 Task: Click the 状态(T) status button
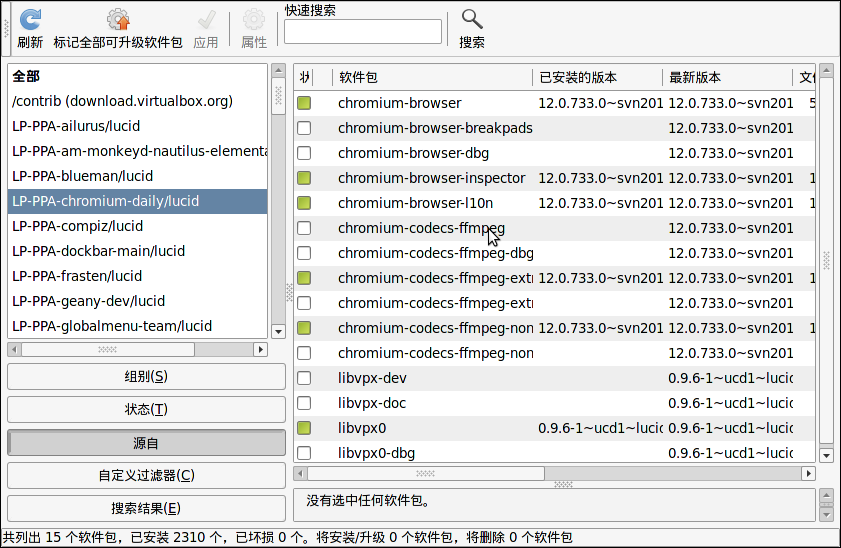pyautogui.click(x=146, y=410)
